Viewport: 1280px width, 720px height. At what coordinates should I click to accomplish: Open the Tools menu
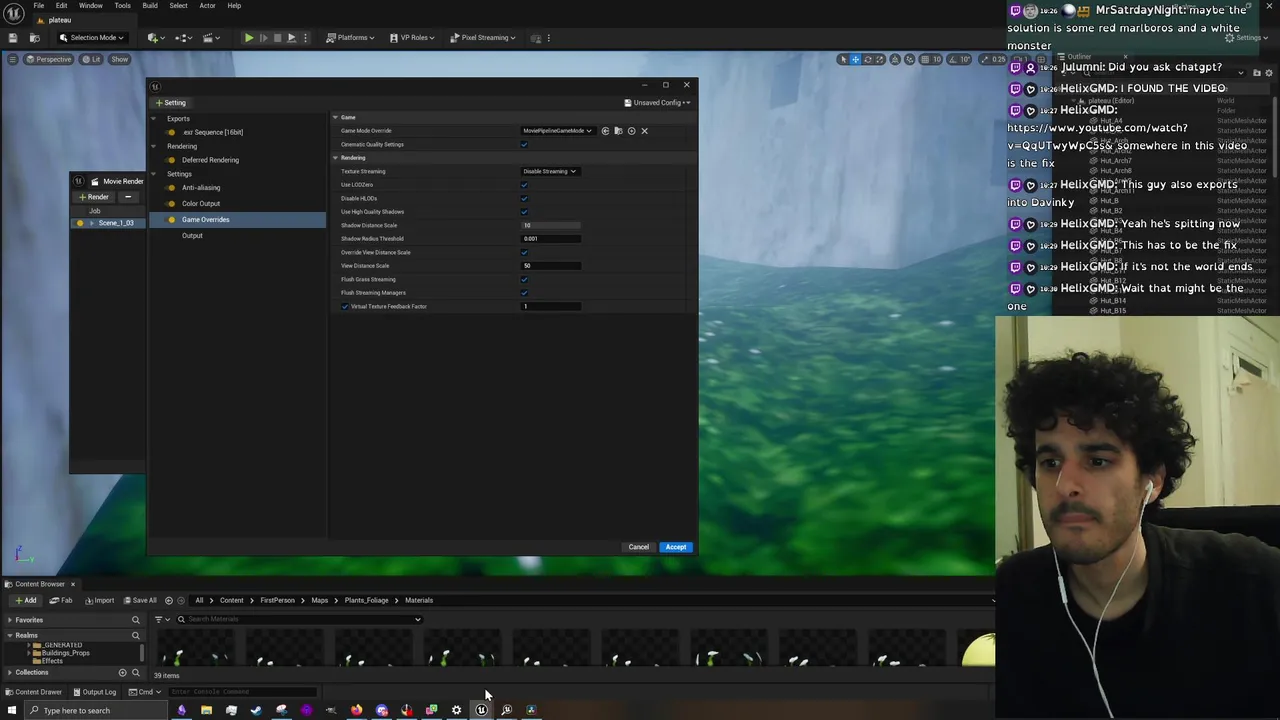tap(122, 6)
